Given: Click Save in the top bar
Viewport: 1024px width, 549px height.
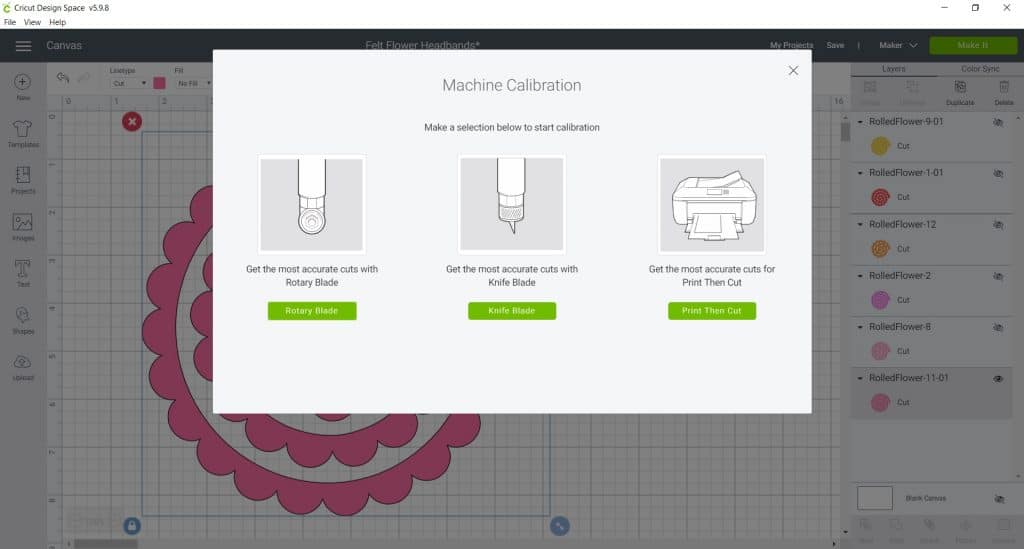Looking at the screenshot, I should click(x=835, y=45).
